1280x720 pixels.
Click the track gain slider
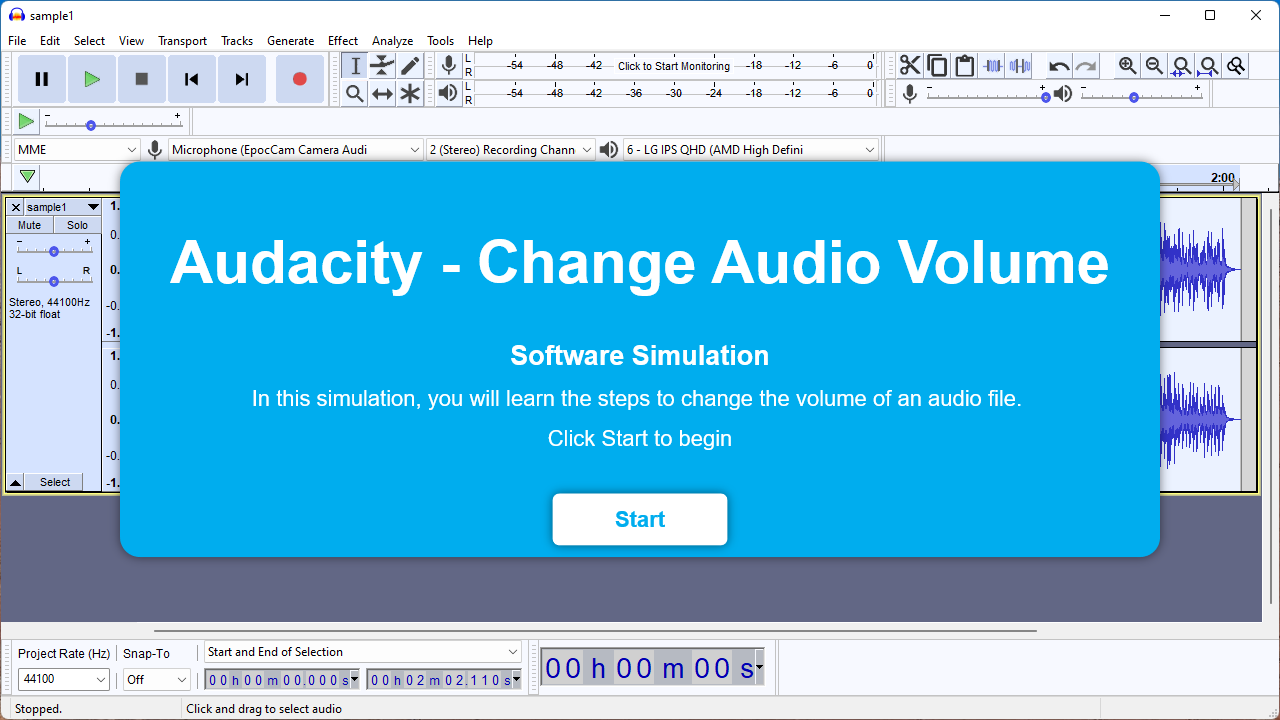pyautogui.click(x=53, y=250)
